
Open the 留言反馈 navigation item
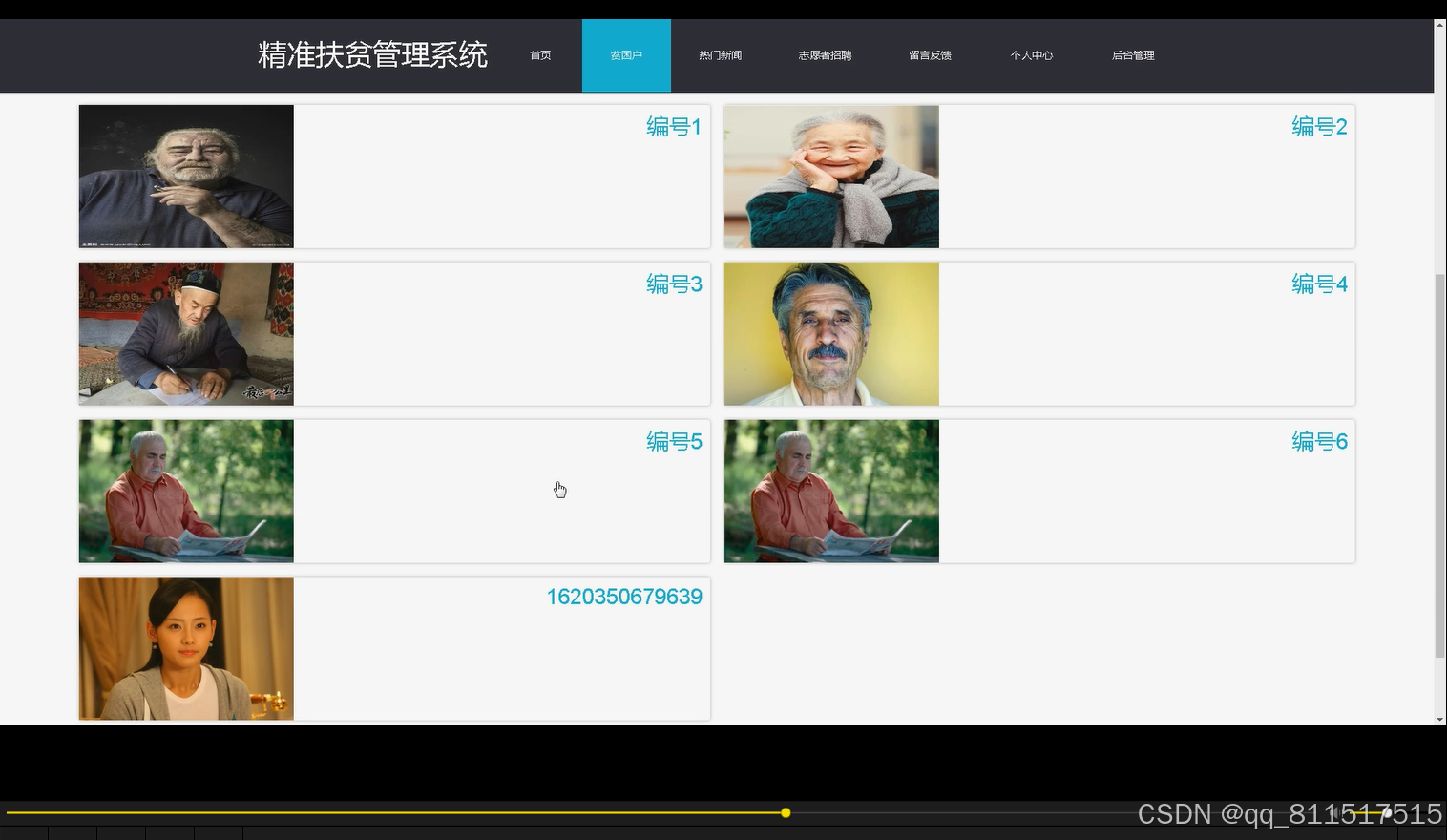tap(930, 54)
